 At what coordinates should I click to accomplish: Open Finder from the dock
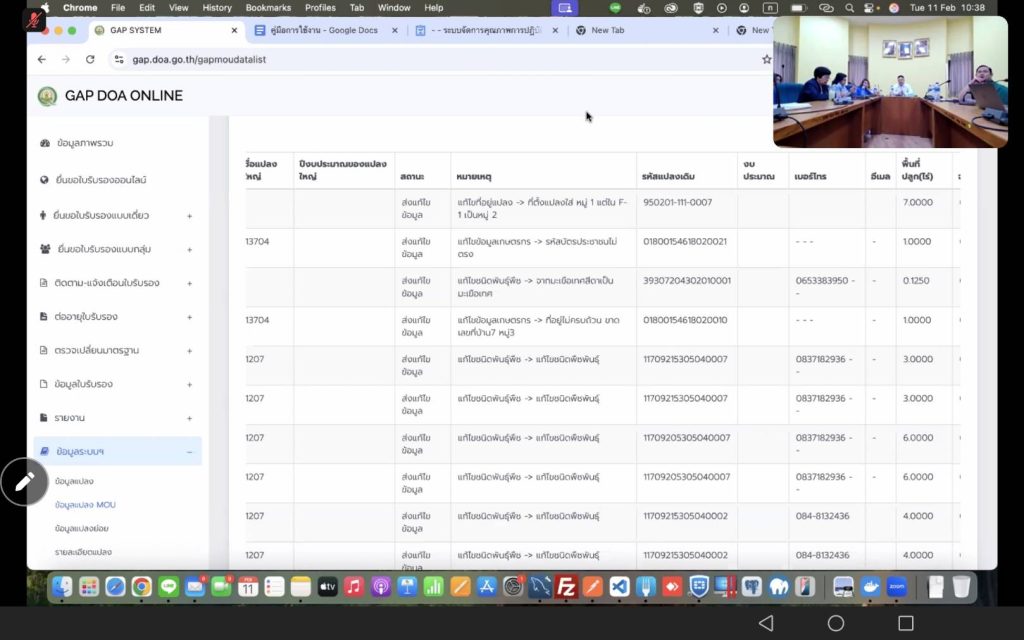[62, 586]
